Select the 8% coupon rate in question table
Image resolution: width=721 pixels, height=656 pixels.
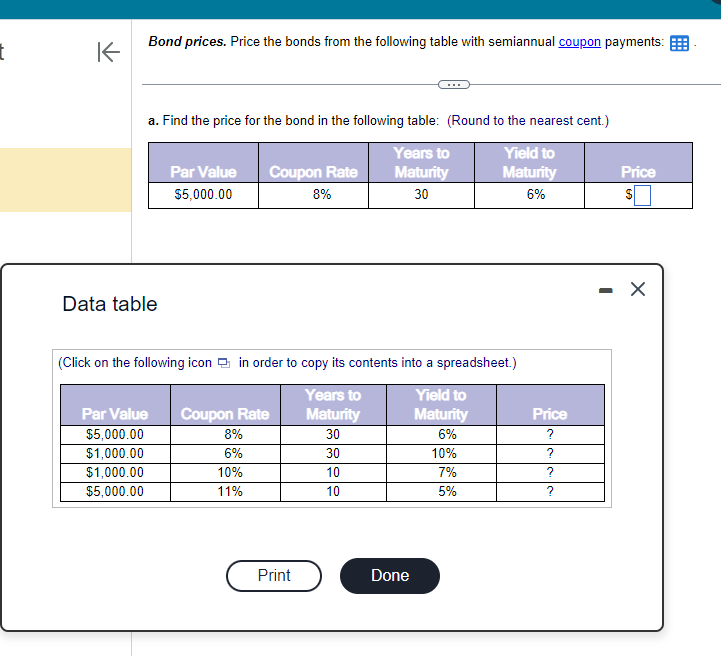pyautogui.click(x=322, y=195)
